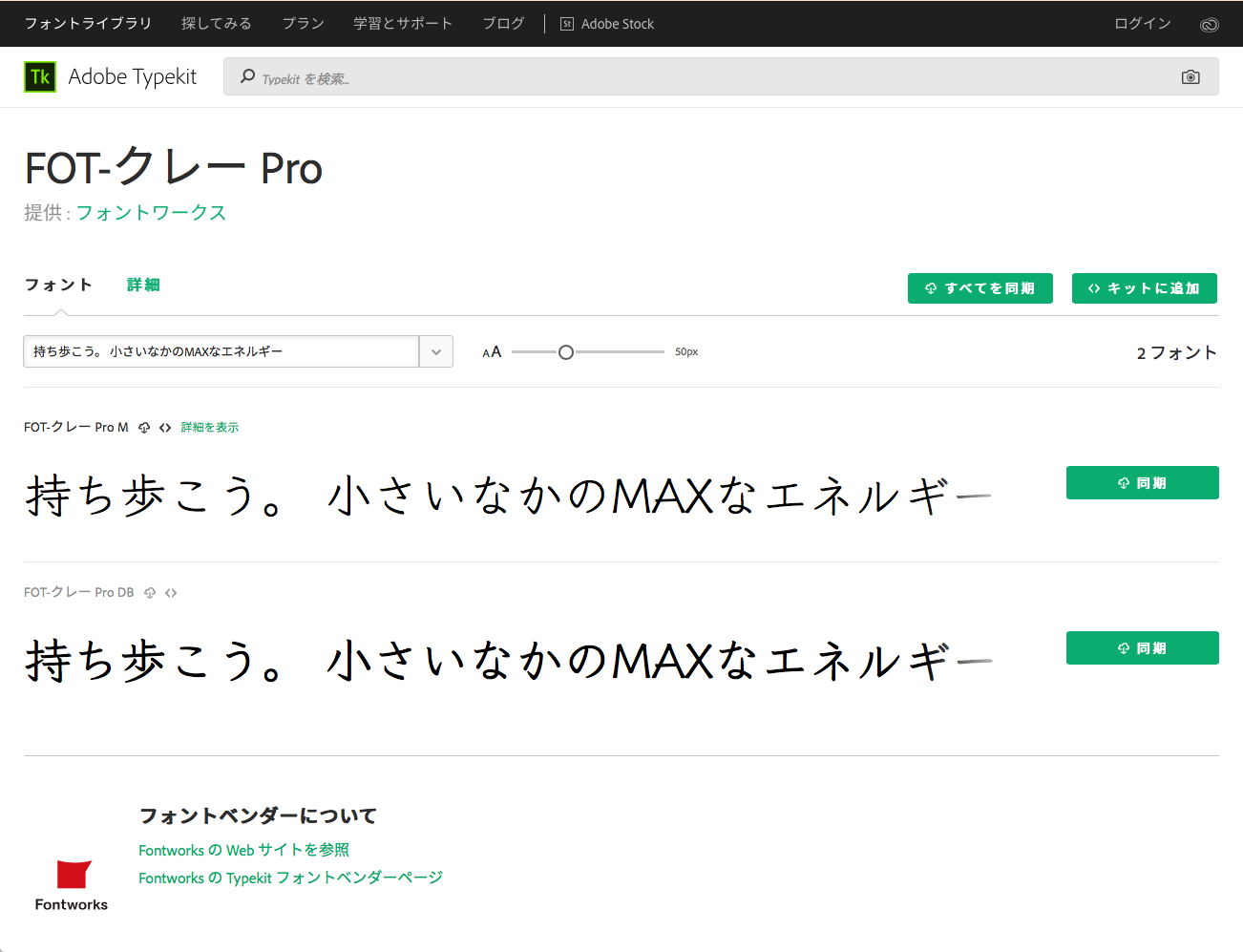This screenshot has height=952, width=1243.
Task: Open フォントワークス foundry link
Action: point(151,213)
